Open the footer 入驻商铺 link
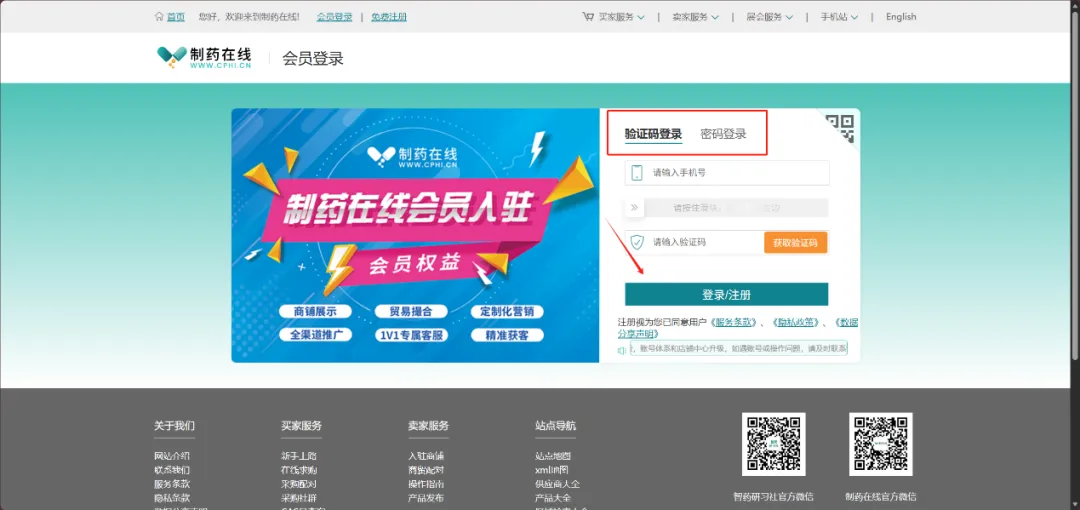This screenshot has height=510, width=1080. coord(426,456)
